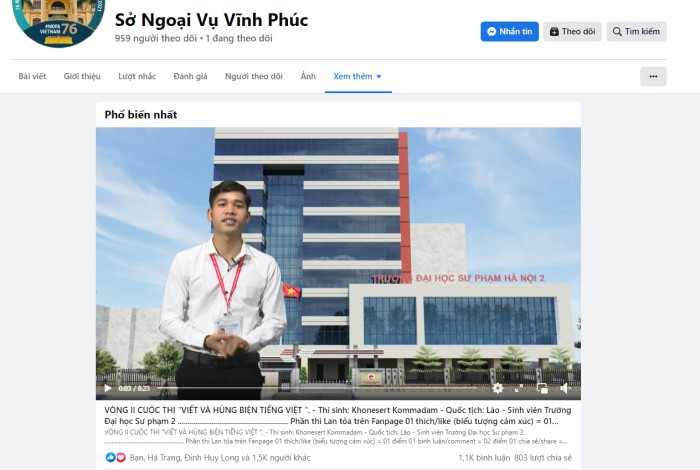This screenshot has height=470, width=700.
Task: Open the 803 lượt chia sẻ list
Action: (542, 458)
